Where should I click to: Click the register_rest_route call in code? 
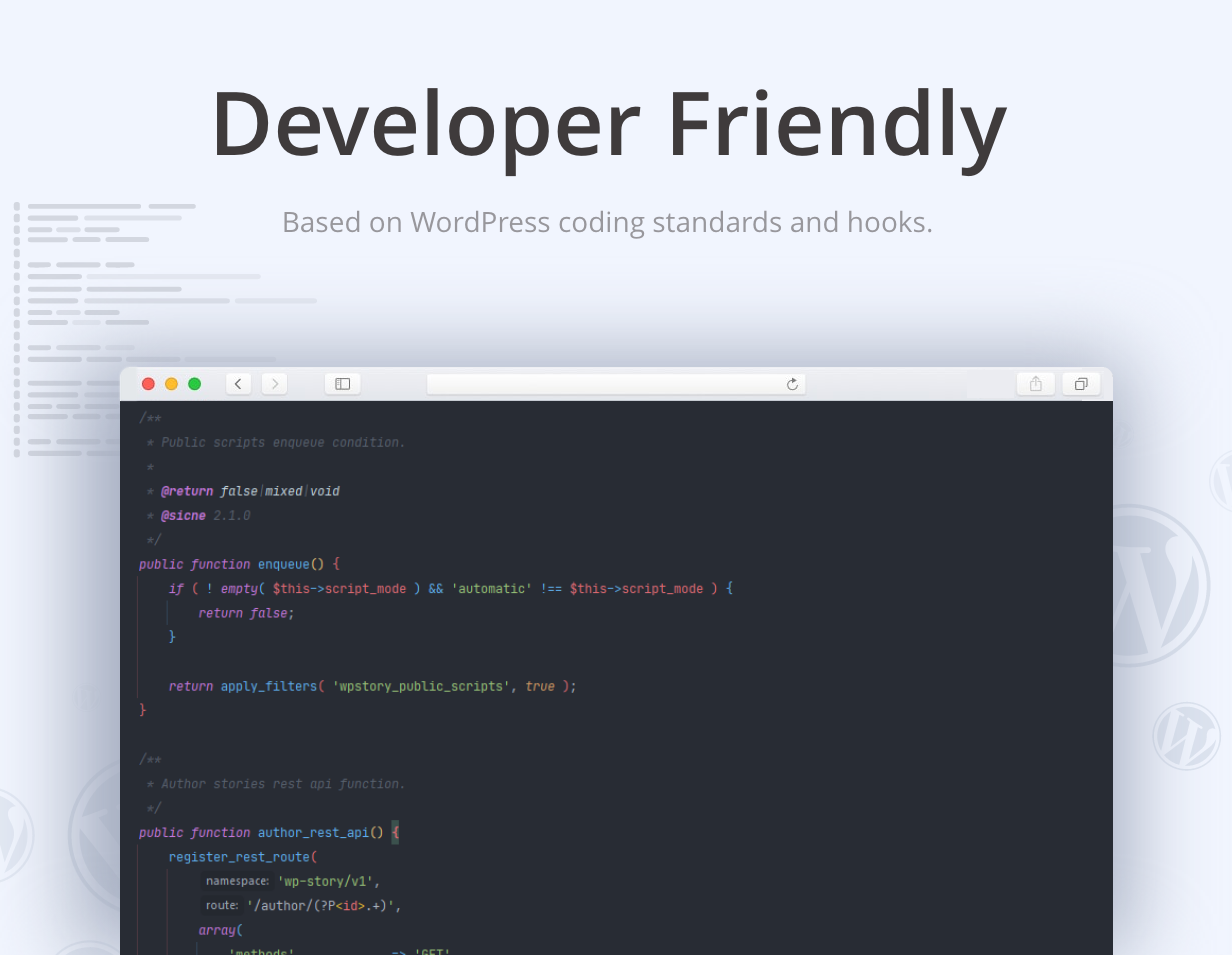click(239, 857)
